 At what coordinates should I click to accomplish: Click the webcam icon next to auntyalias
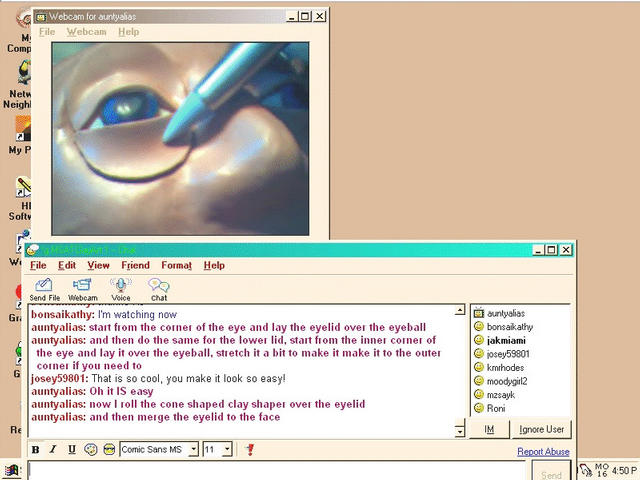[x=479, y=313]
